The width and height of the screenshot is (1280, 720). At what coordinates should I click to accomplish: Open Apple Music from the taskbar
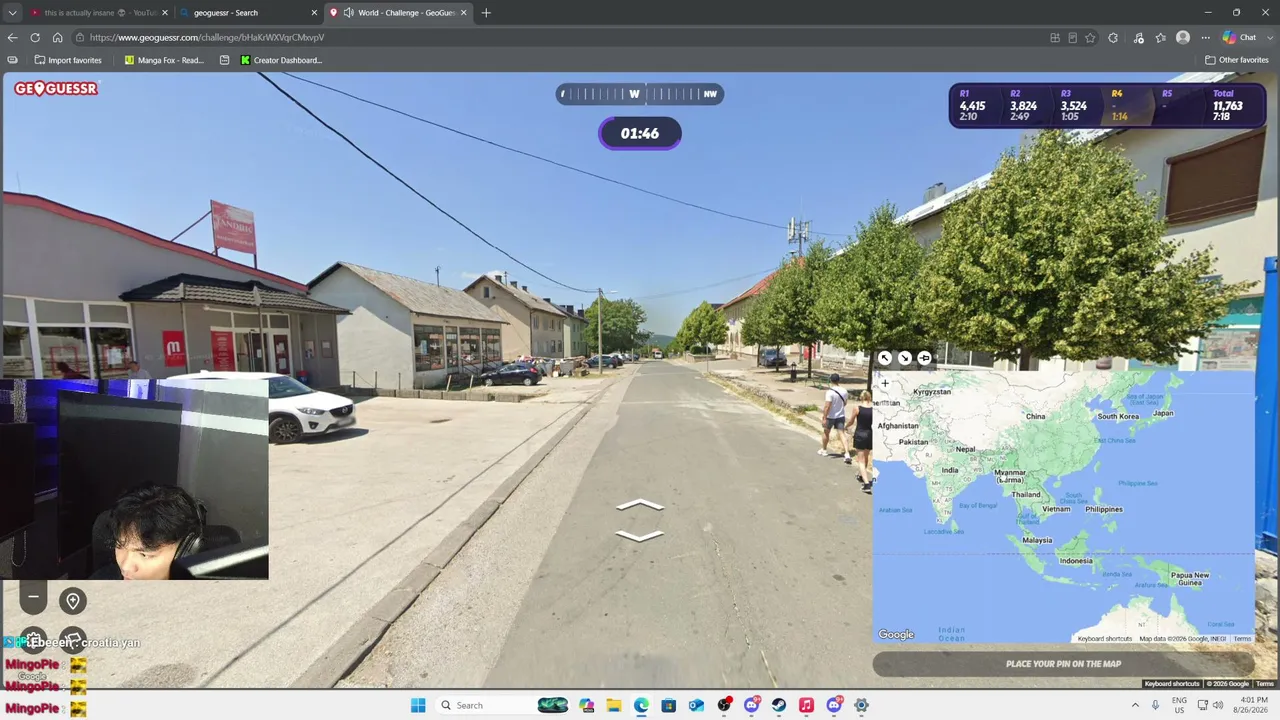pos(806,705)
